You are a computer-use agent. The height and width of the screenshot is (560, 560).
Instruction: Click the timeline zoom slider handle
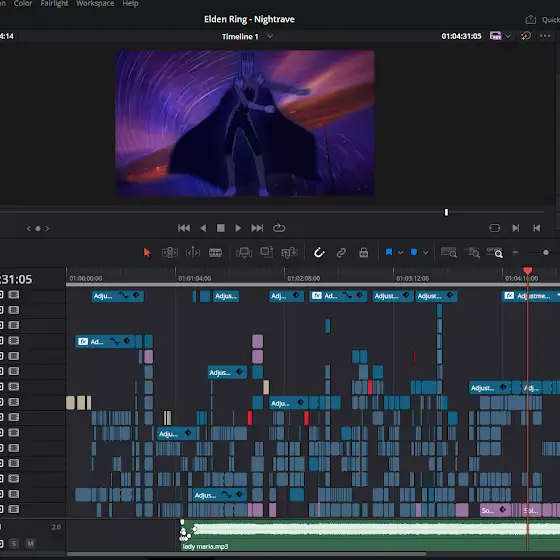(x=546, y=252)
